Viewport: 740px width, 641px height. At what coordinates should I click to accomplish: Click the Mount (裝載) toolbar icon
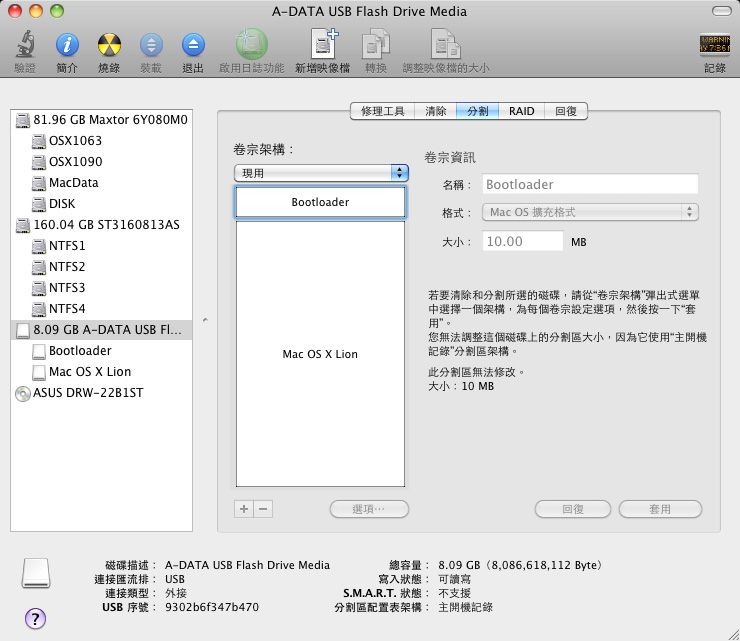151,45
